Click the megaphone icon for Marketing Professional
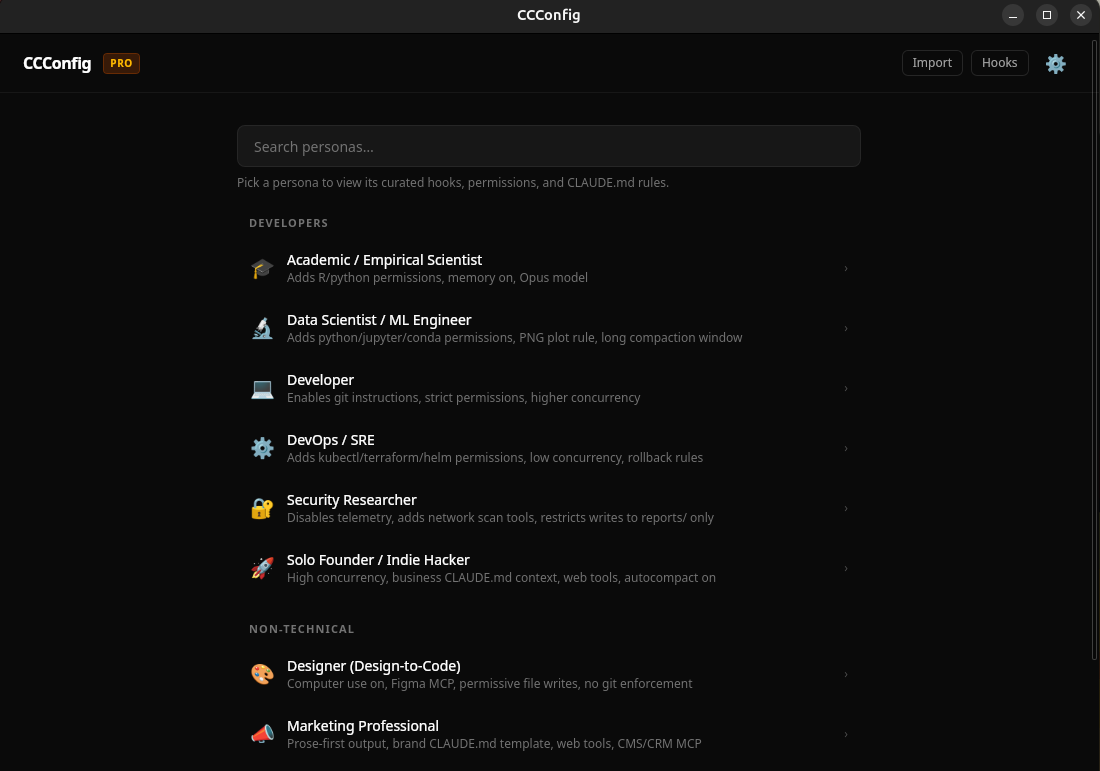The width and height of the screenshot is (1100, 771). point(262,734)
